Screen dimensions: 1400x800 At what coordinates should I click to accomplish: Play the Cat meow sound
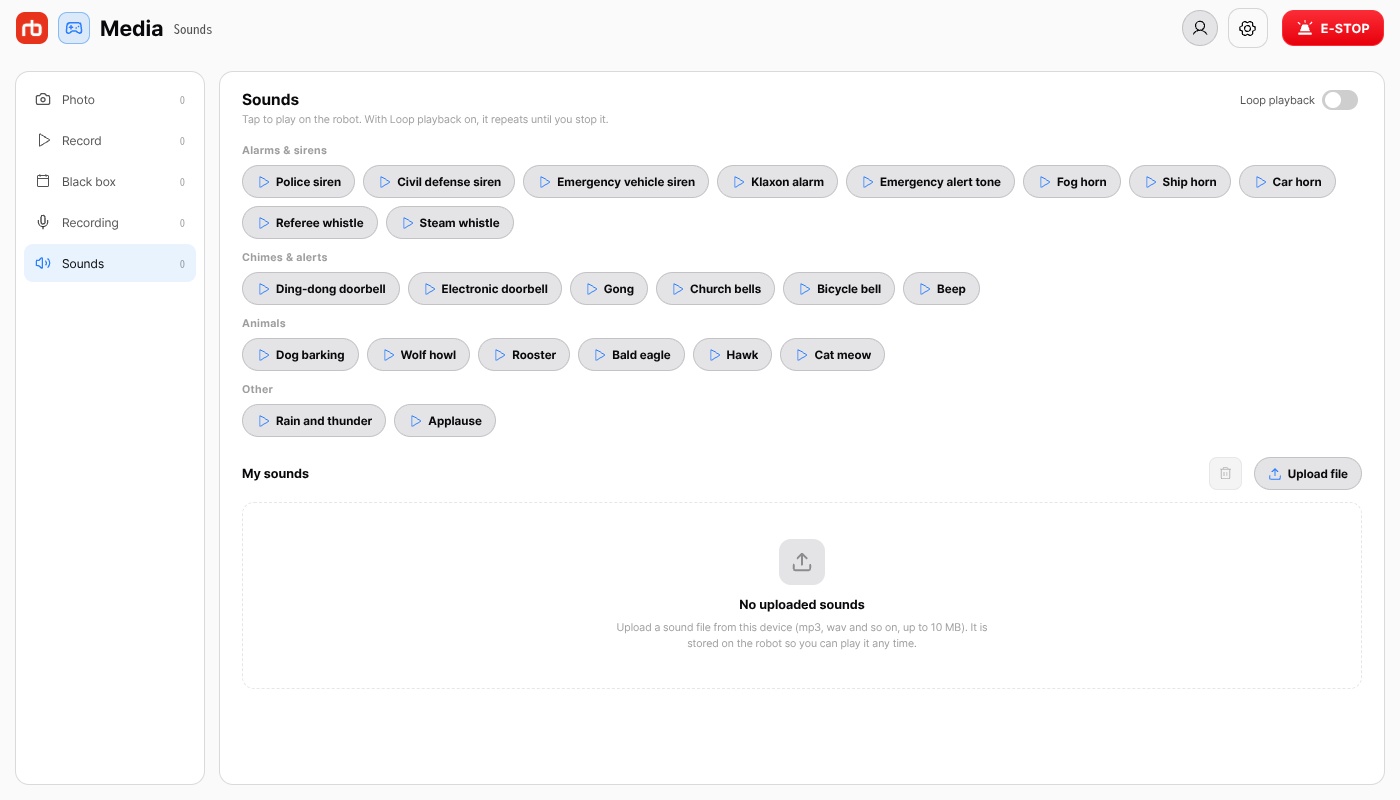coord(832,355)
